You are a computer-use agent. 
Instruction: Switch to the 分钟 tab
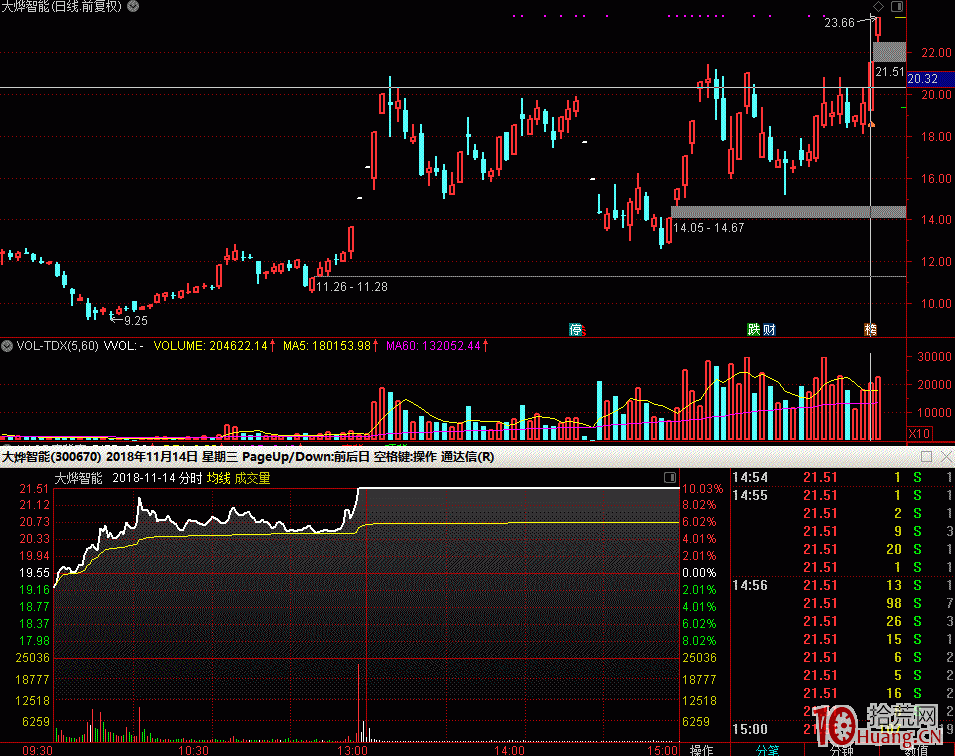click(x=843, y=749)
